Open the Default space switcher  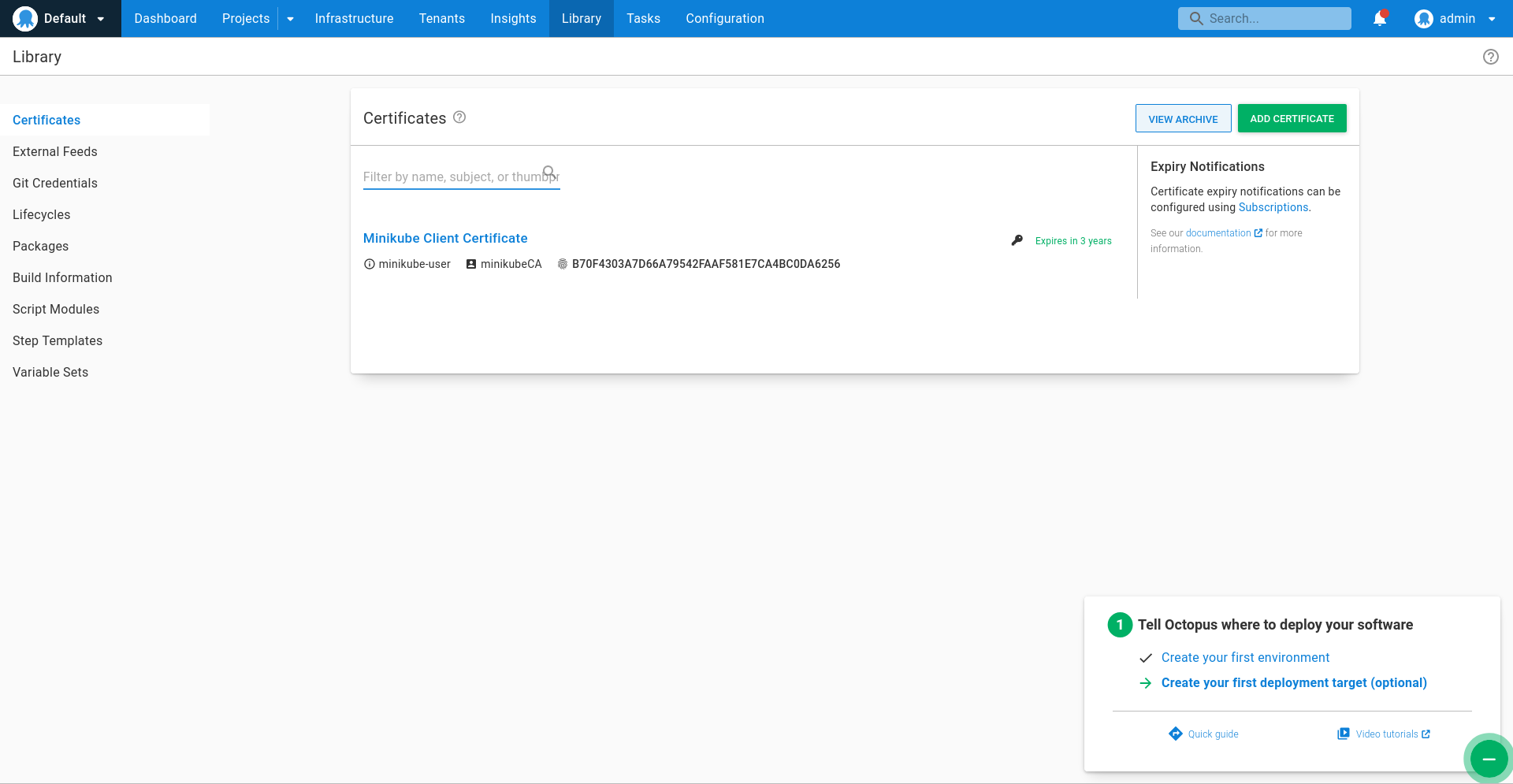(x=61, y=18)
